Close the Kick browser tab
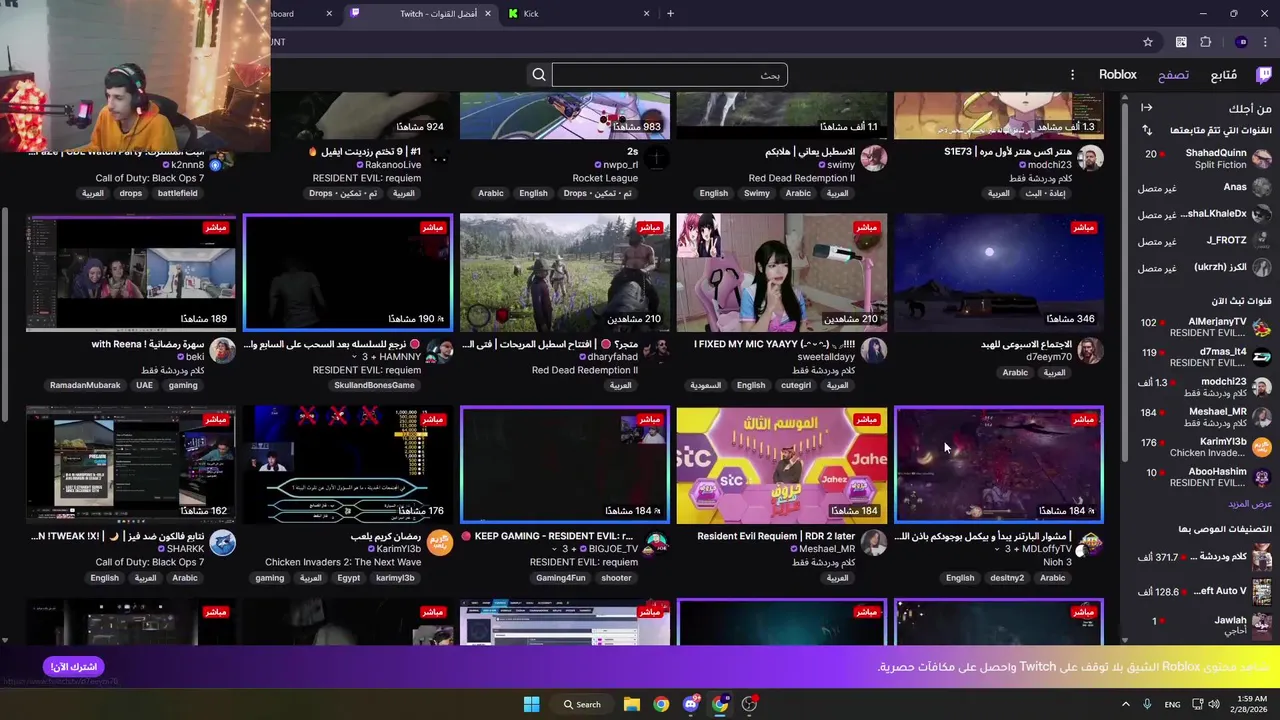The width and height of the screenshot is (1280, 720). (x=646, y=14)
